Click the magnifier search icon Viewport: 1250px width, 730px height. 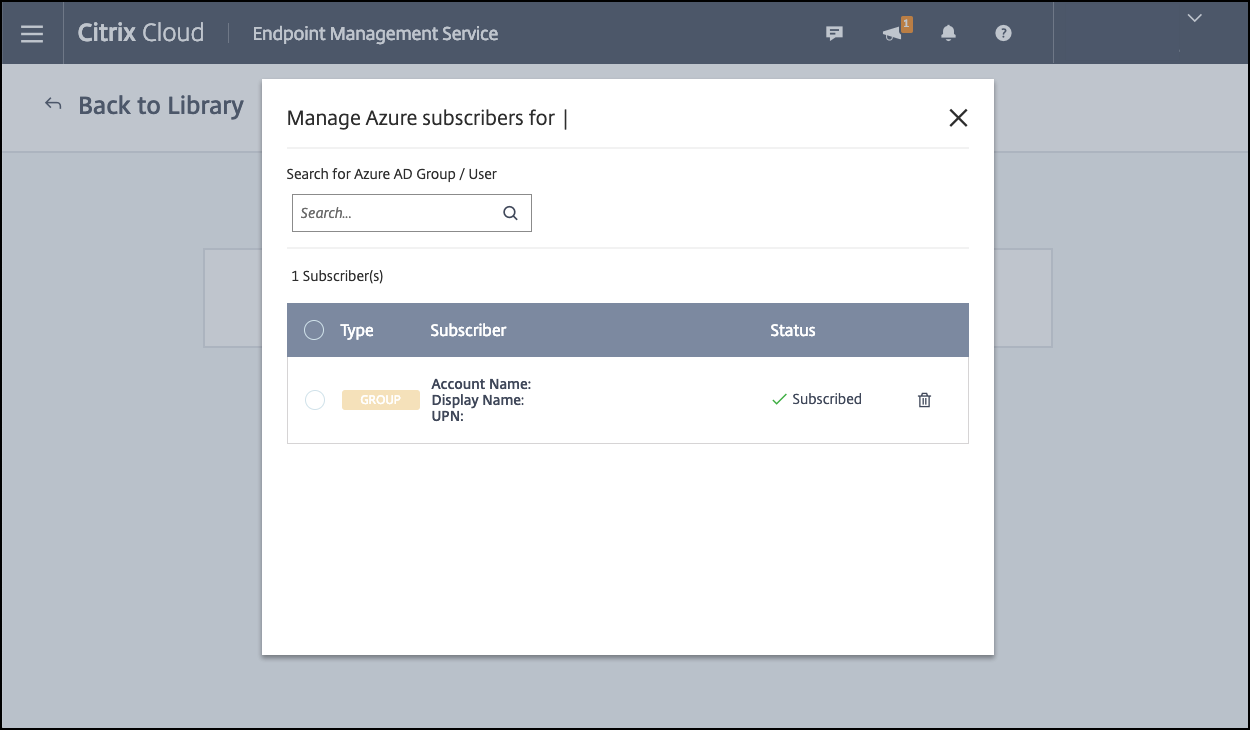coord(510,213)
